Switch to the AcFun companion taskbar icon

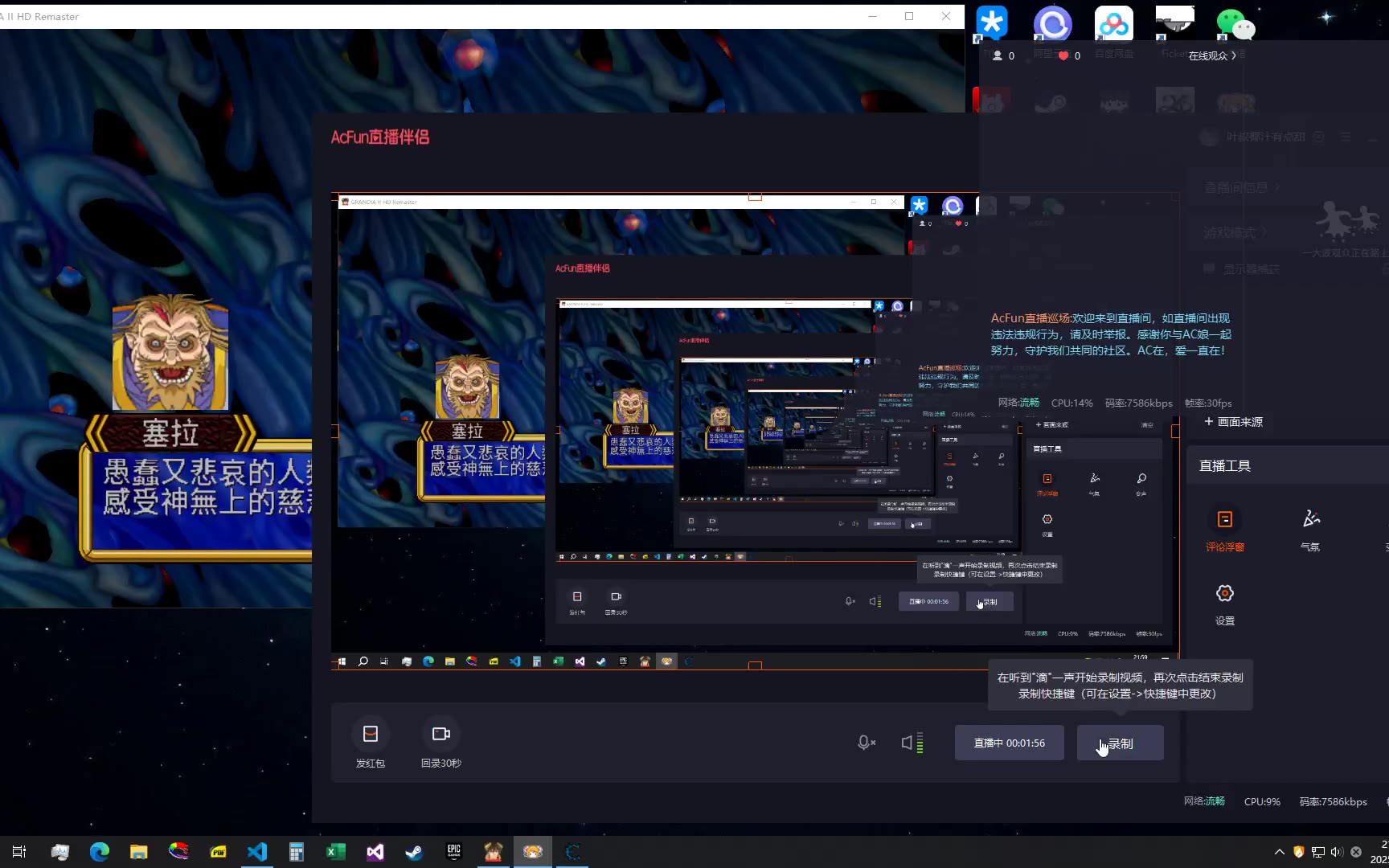tap(533, 852)
